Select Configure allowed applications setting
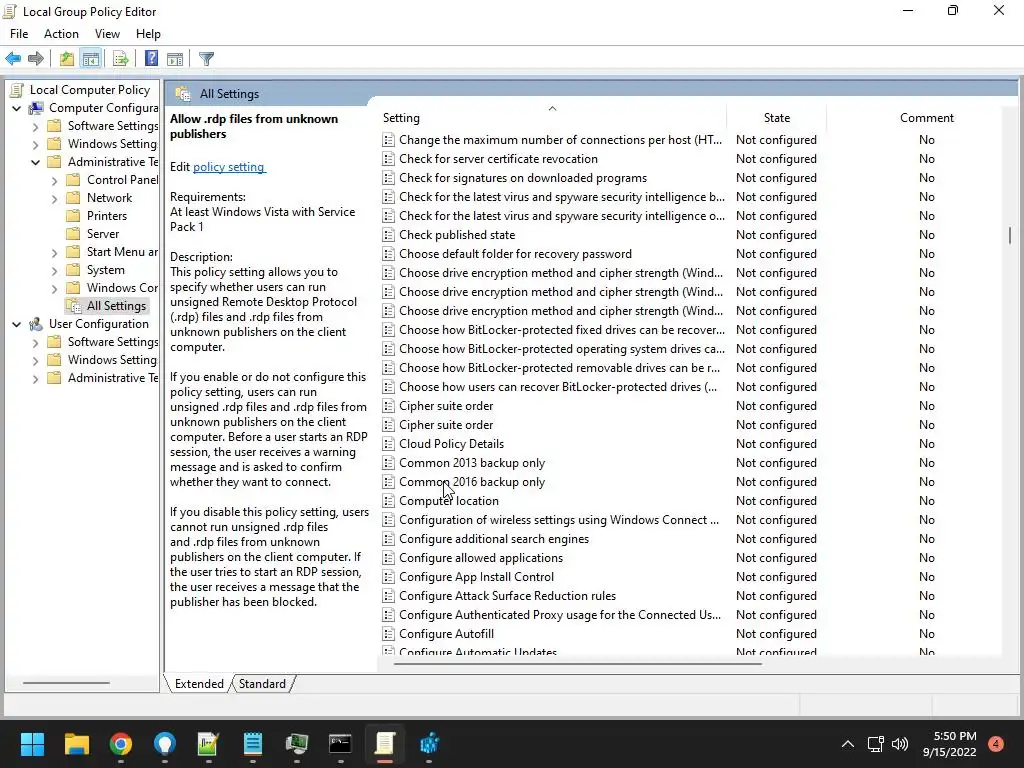 pos(481,558)
